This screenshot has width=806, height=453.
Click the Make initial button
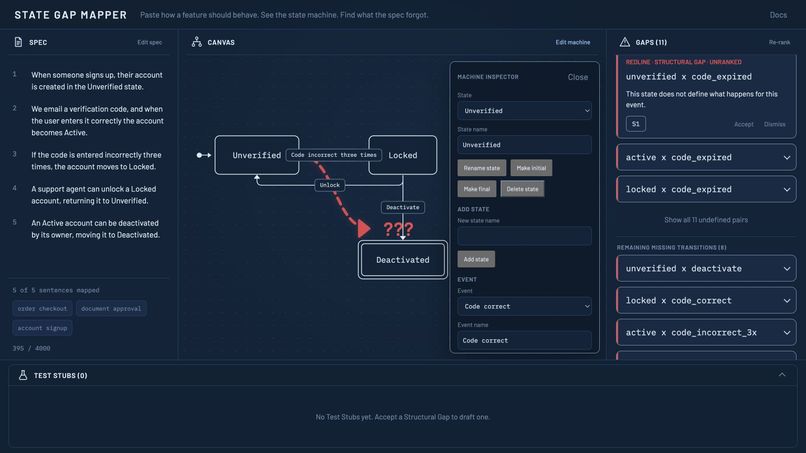click(531, 168)
